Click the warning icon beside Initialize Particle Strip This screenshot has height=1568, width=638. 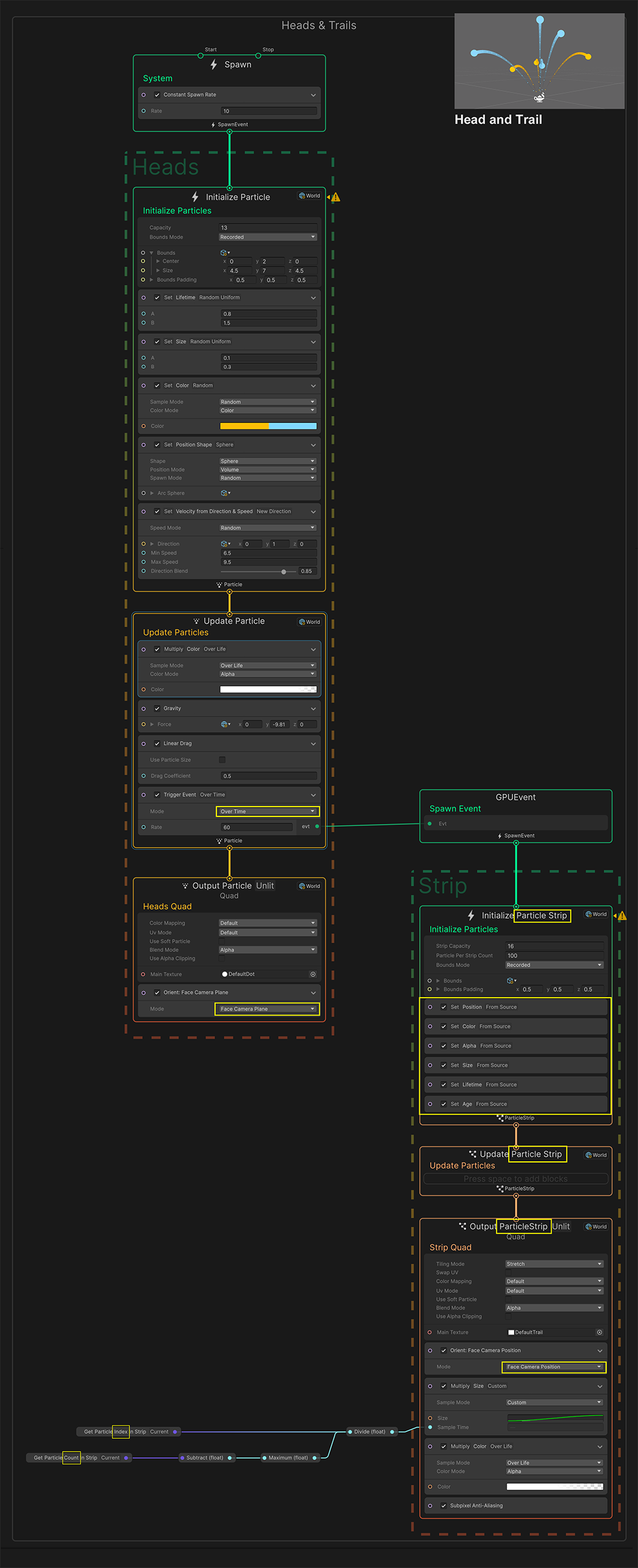[x=622, y=916]
